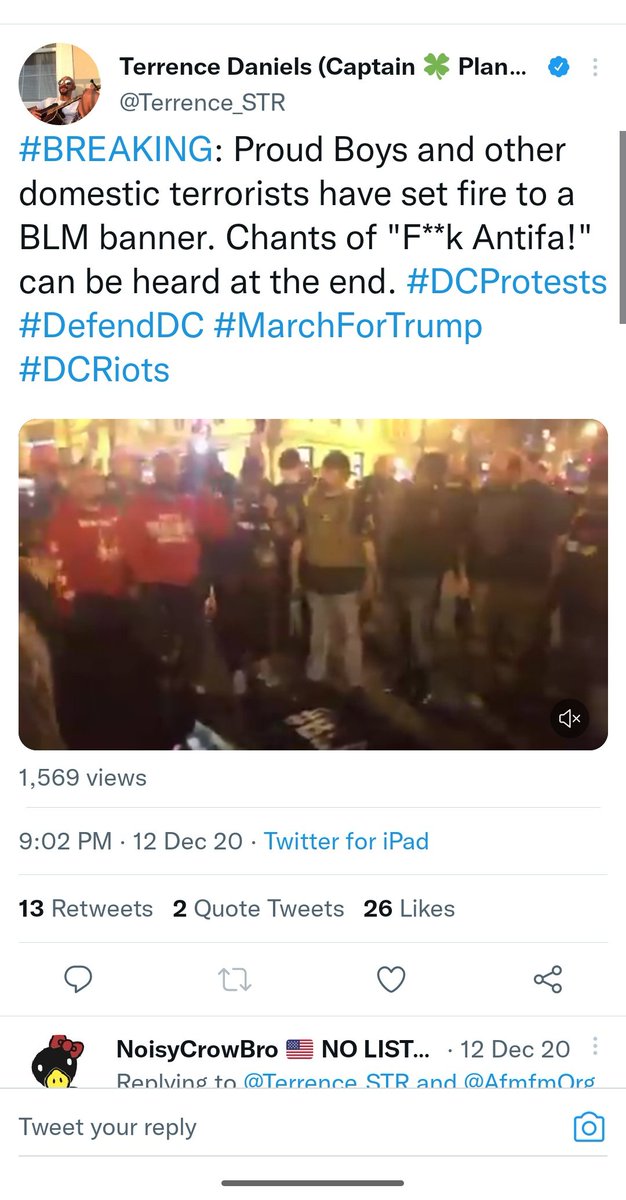View the 2 Quote Tweets list
The image size is (626, 1200).
258,908
